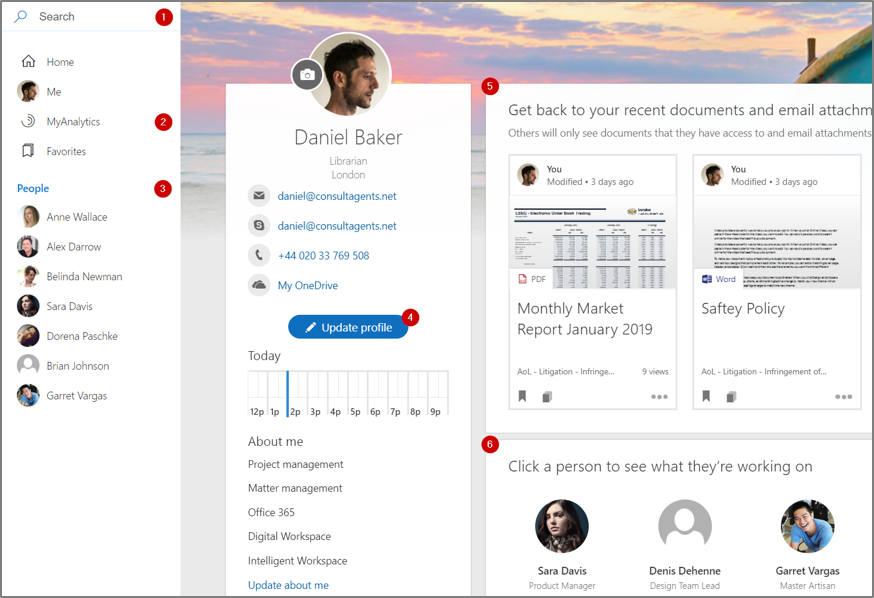Open more options on Monthly Market Report card
This screenshot has height=598, width=874.
tap(659, 397)
